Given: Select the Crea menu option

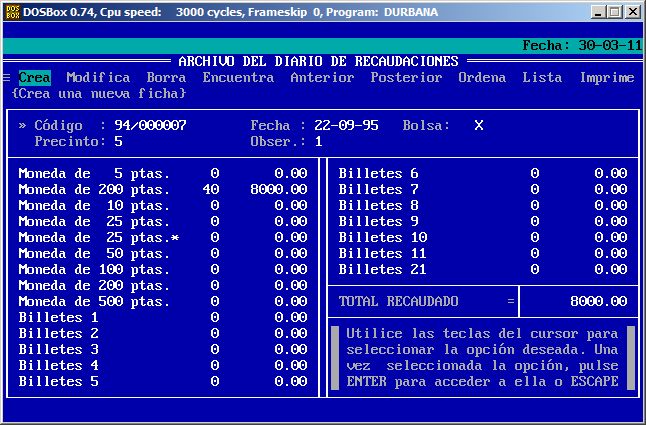Looking at the screenshot, I should 34,77.
